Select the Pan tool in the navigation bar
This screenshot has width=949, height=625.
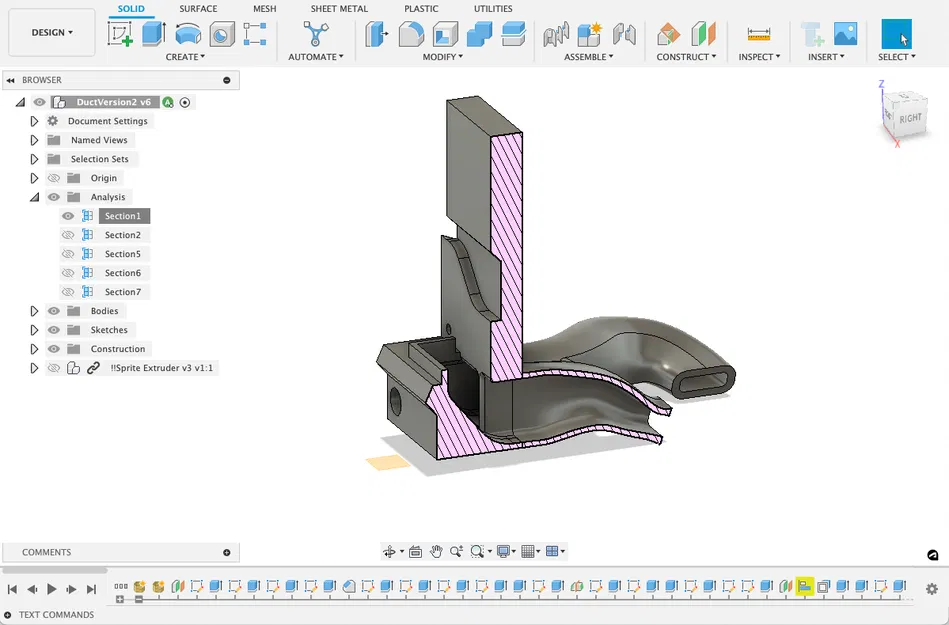click(x=437, y=550)
